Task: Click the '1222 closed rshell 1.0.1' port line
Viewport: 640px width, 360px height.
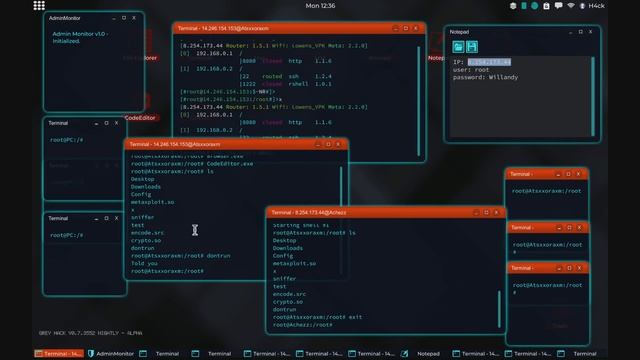Action: [286, 84]
